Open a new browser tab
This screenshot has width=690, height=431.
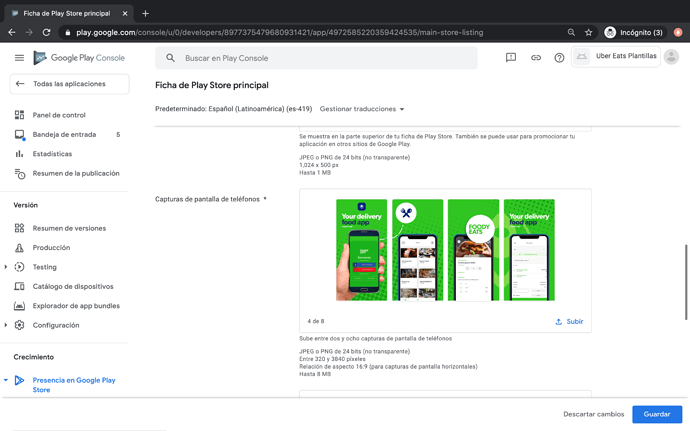click(145, 13)
